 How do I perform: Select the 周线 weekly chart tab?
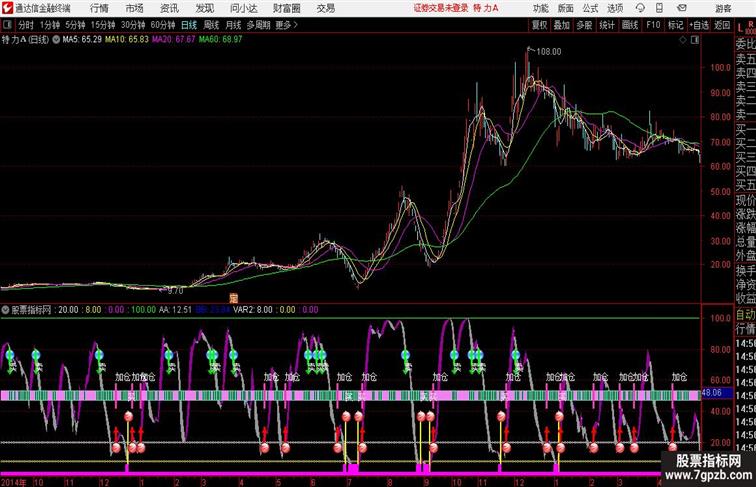[x=211, y=25]
